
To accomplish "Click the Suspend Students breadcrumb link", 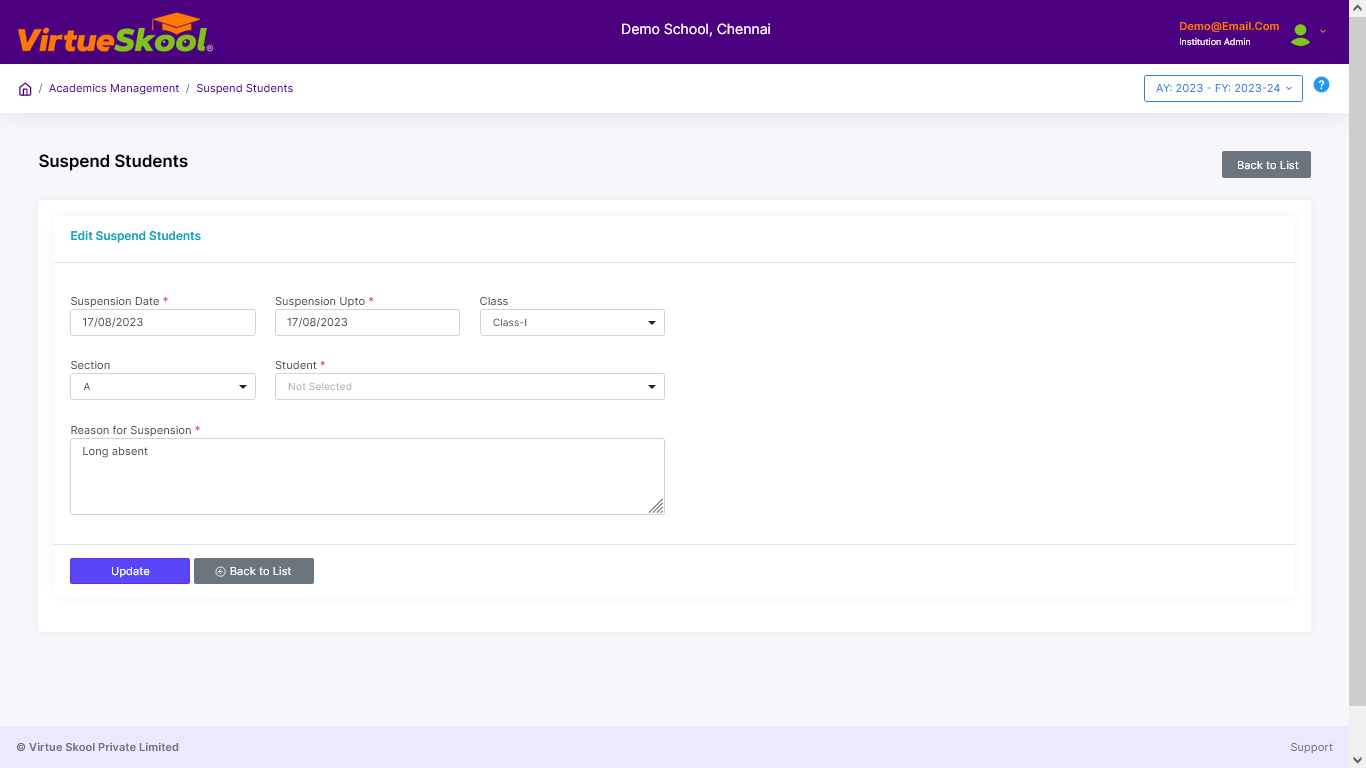I will (x=244, y=88).
